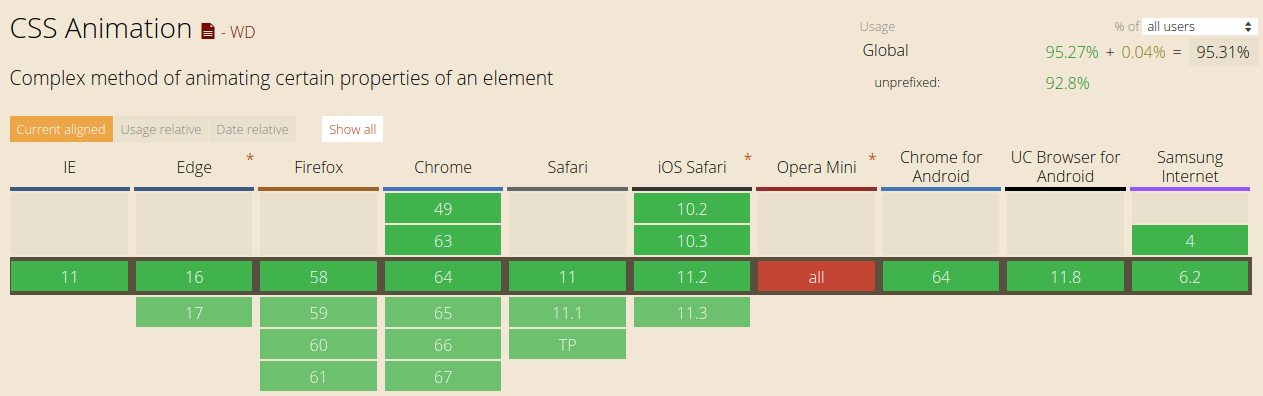Select Safari TP version cell
The width and height of the screenshot is (1263, 396).
567,345
